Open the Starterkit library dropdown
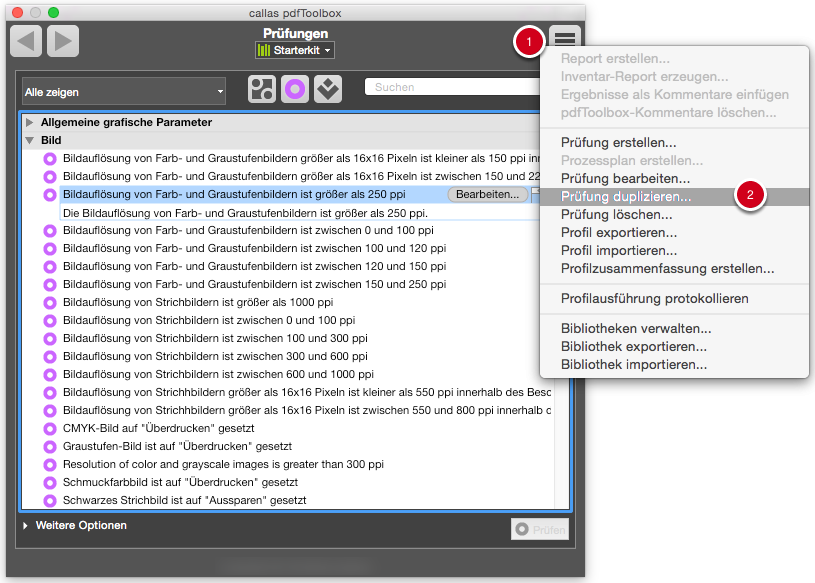Screen dimensions: 815x583 pyautogui.click(x=295, y=50)
